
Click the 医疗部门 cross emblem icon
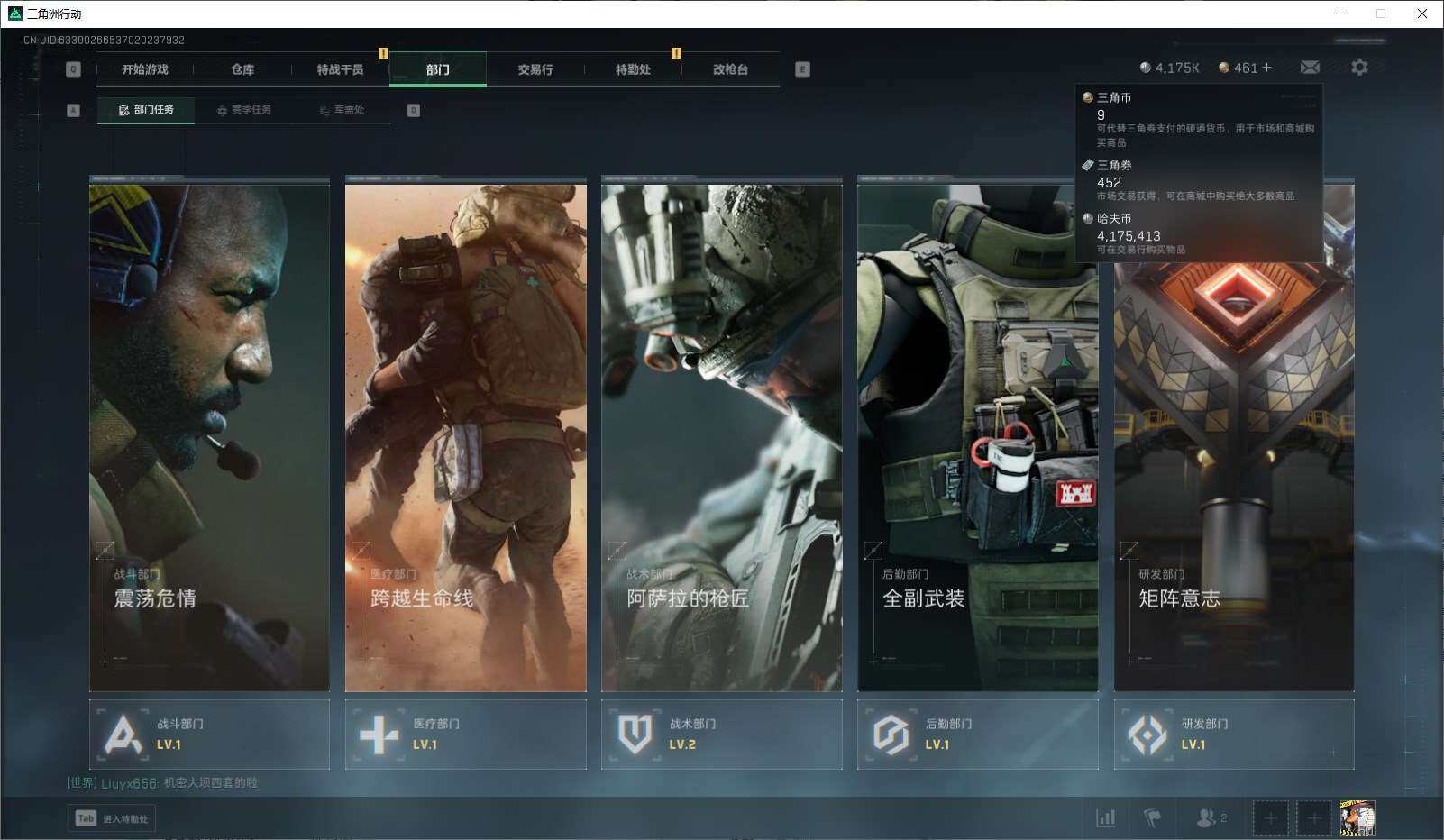pos(379,735)
